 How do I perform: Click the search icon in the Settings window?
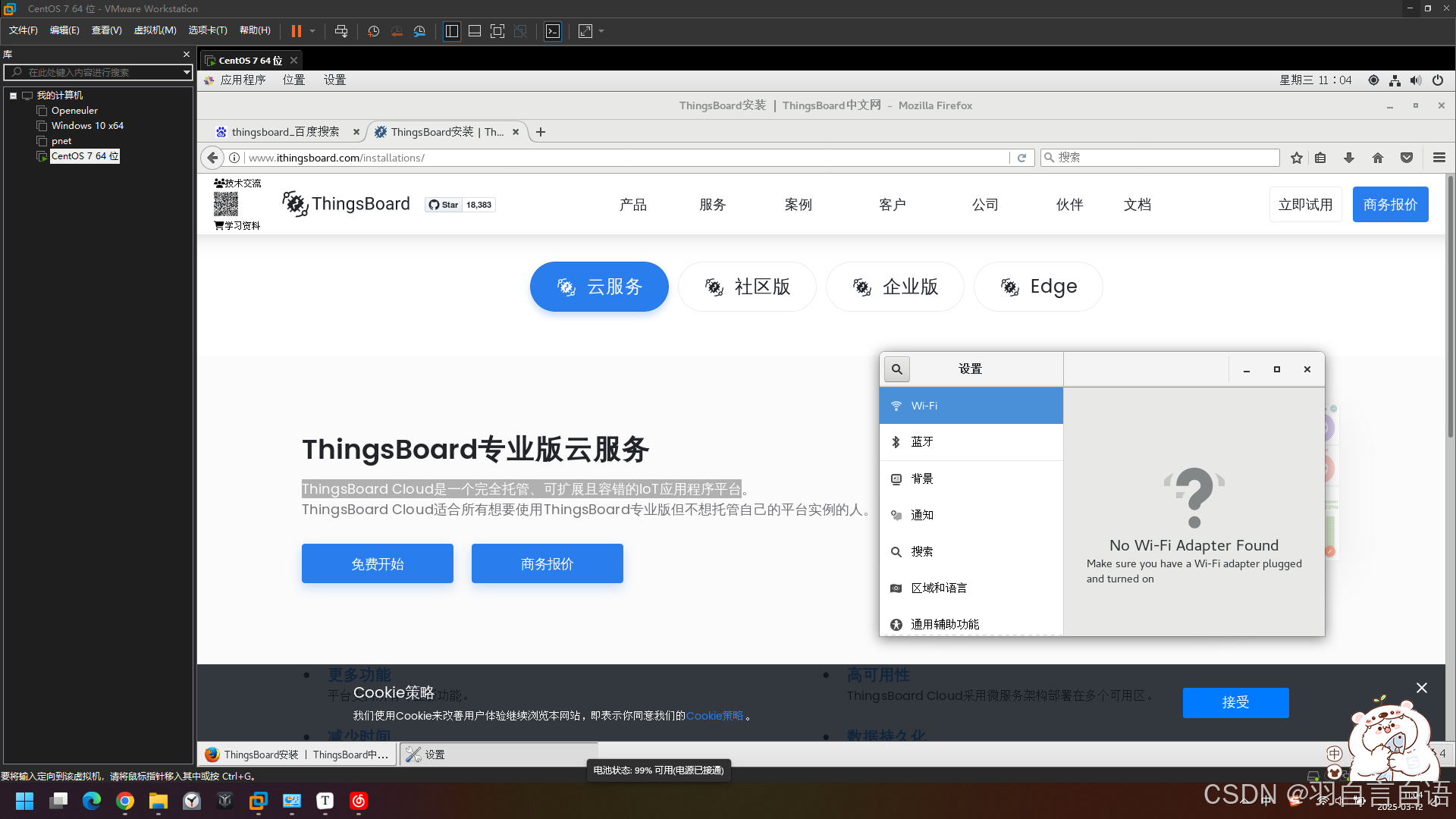point(897,369)
